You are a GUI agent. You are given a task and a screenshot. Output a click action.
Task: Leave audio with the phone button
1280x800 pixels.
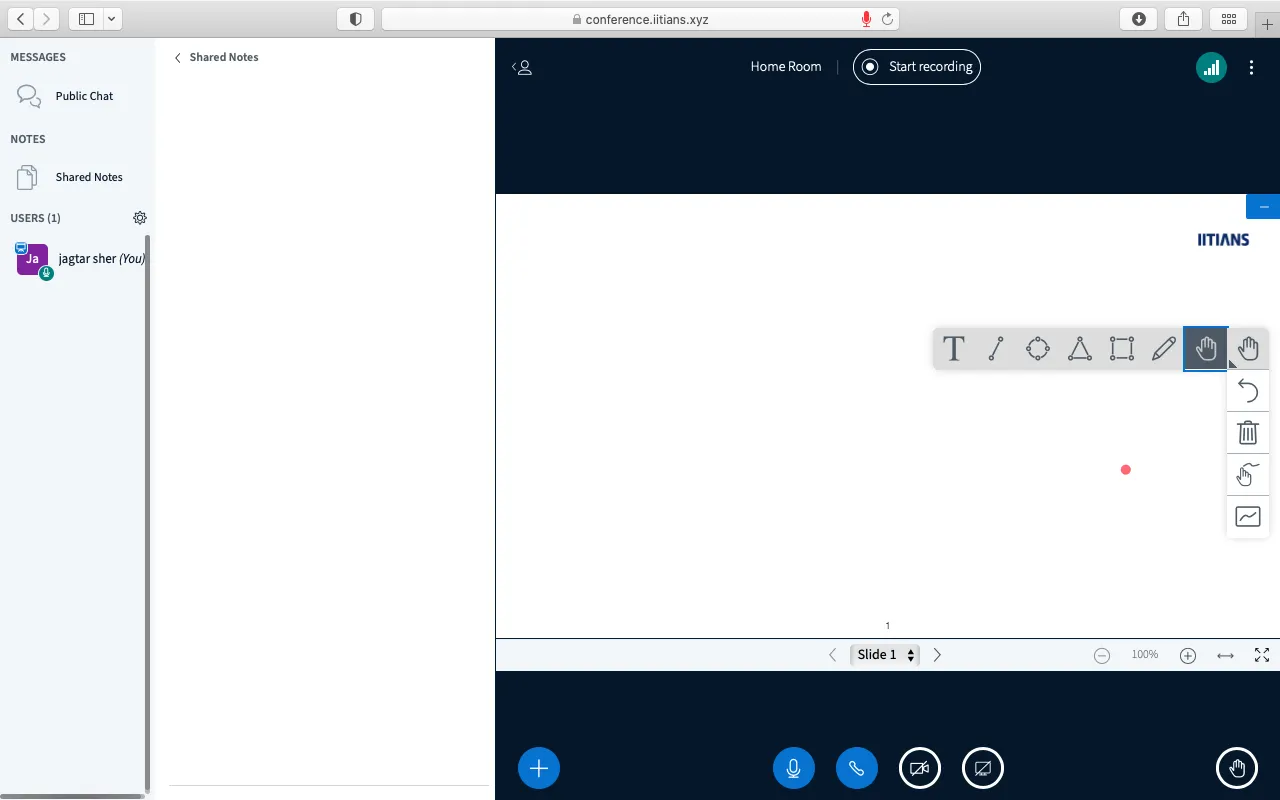857,768
